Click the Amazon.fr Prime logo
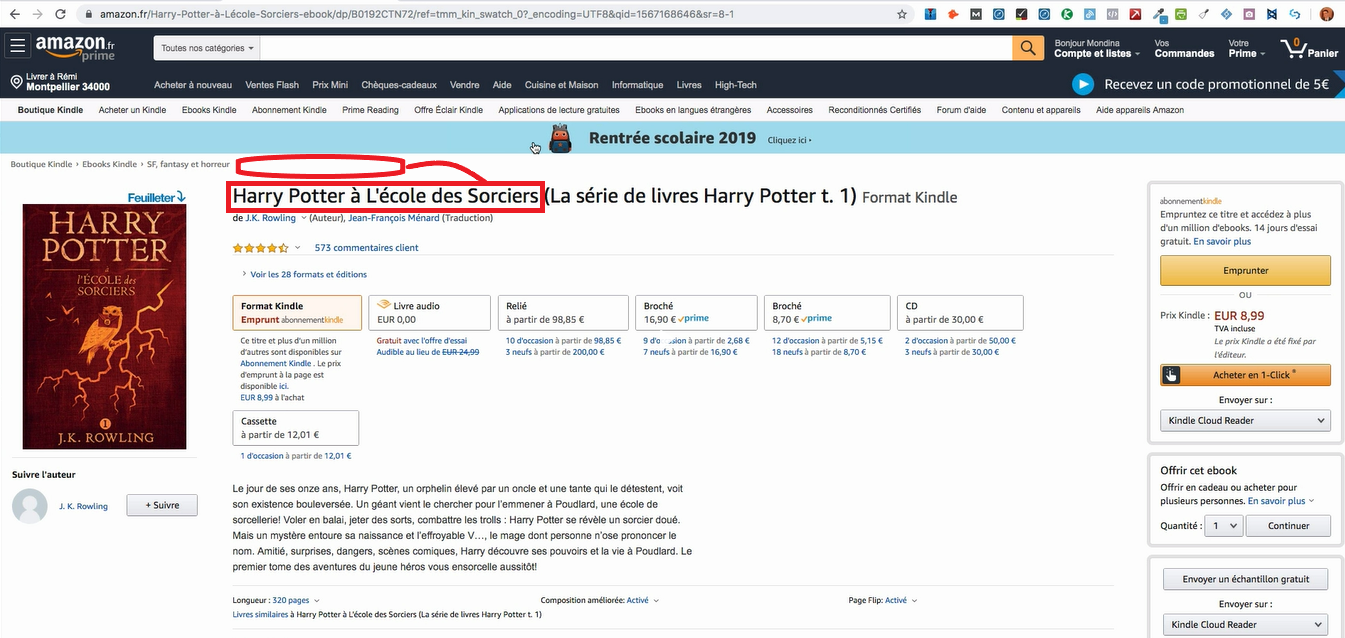 [x=75, y=48]
